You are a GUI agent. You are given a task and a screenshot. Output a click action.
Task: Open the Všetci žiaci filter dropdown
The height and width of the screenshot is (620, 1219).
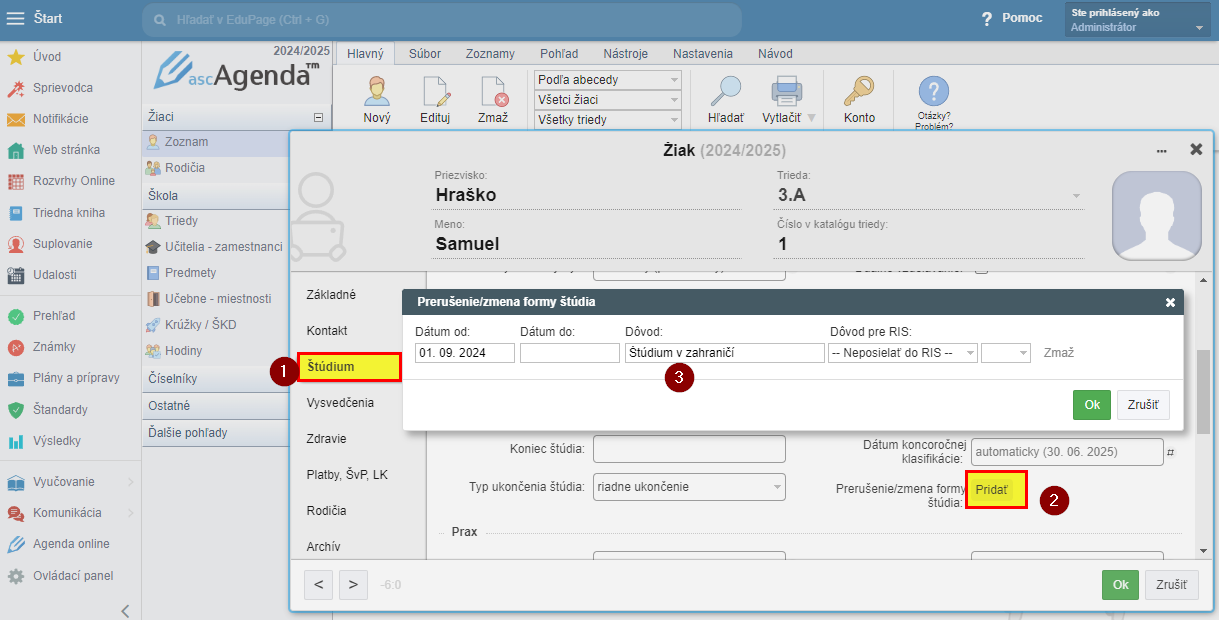pos(608,100)
